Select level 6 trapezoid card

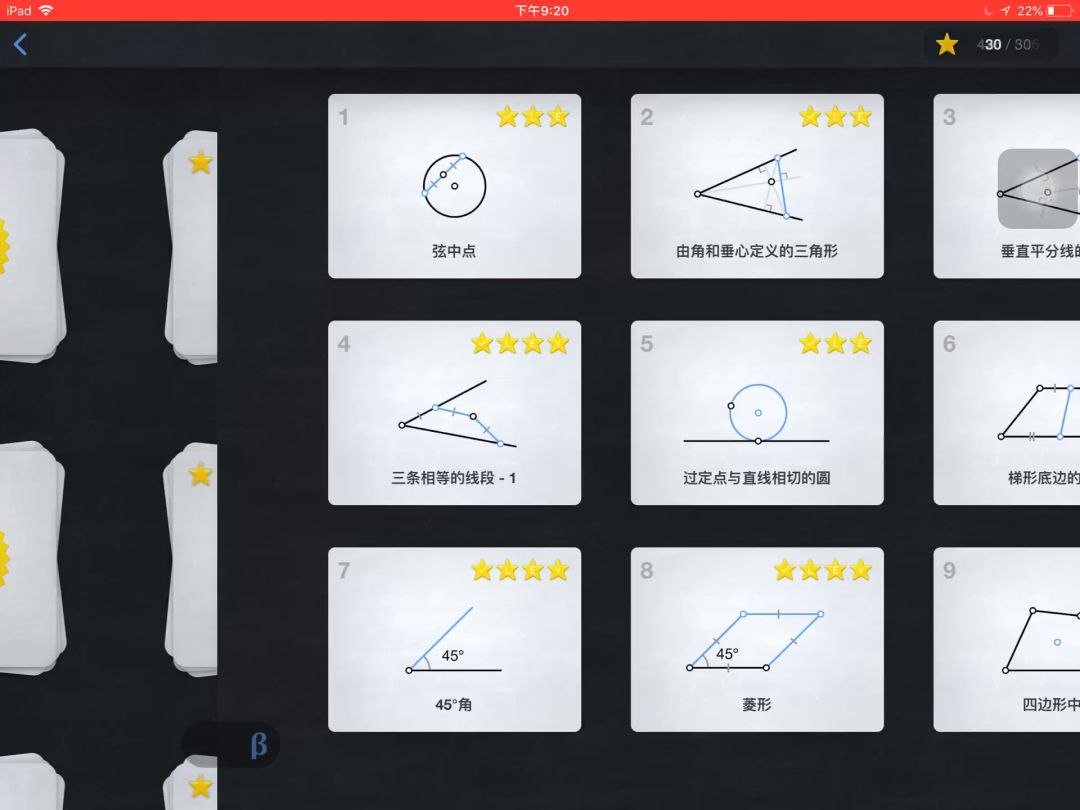click(1007, 413)
